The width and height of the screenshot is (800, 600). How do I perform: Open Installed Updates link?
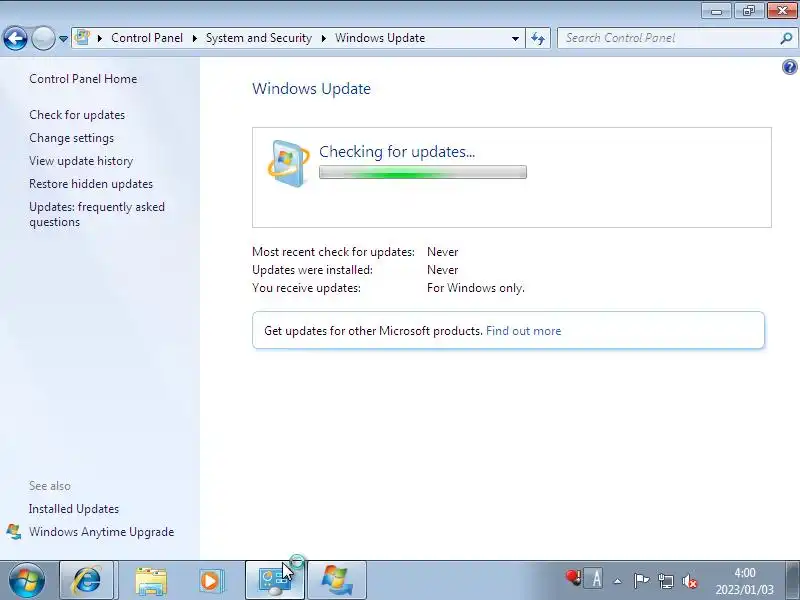pyautogui.click(x=74, y=509)
